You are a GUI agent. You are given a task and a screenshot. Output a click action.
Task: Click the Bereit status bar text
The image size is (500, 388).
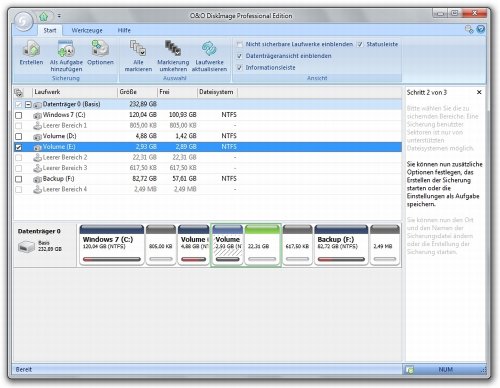(24, 369)
